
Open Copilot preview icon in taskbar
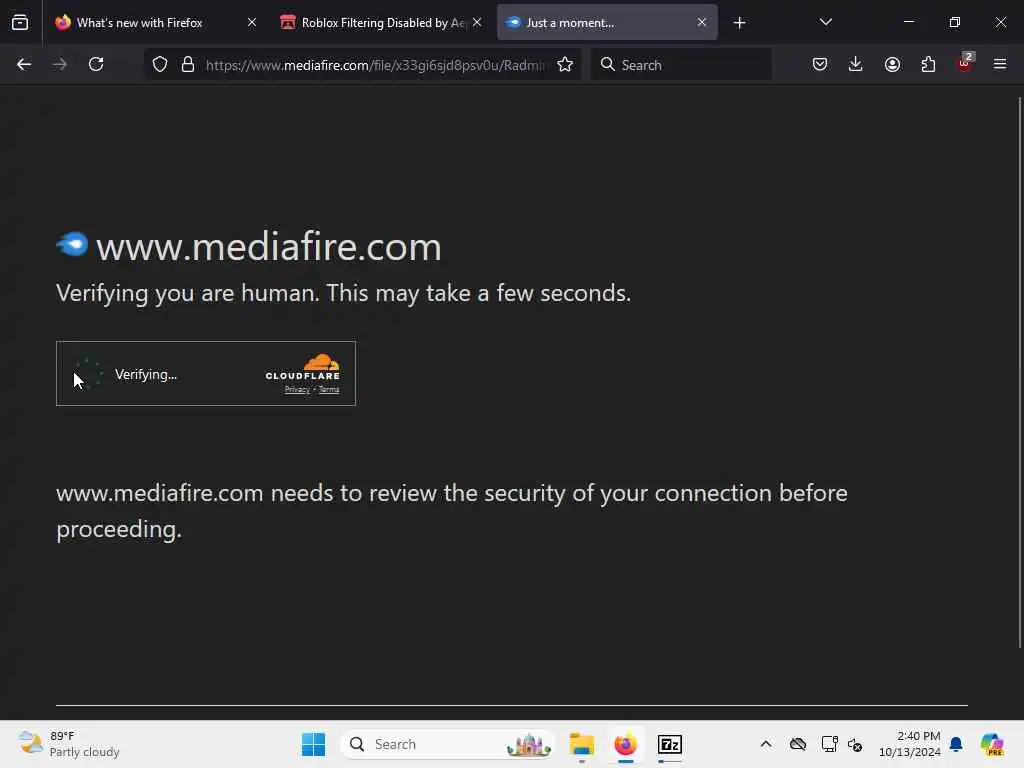coord(991,744)
